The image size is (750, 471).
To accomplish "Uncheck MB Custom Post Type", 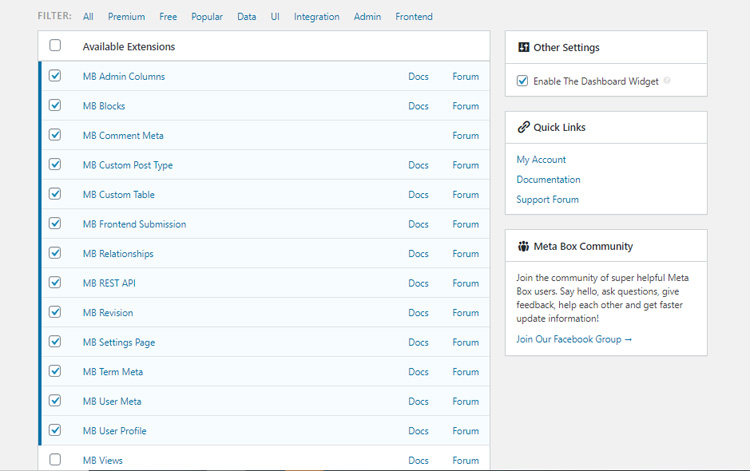I will [55, 165].
